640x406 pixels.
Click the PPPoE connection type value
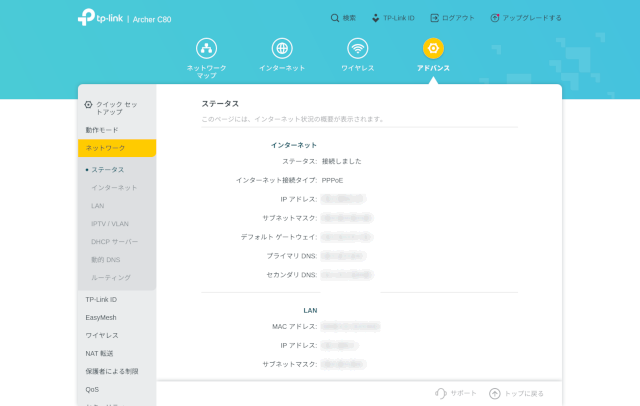[x=332, y=180]
